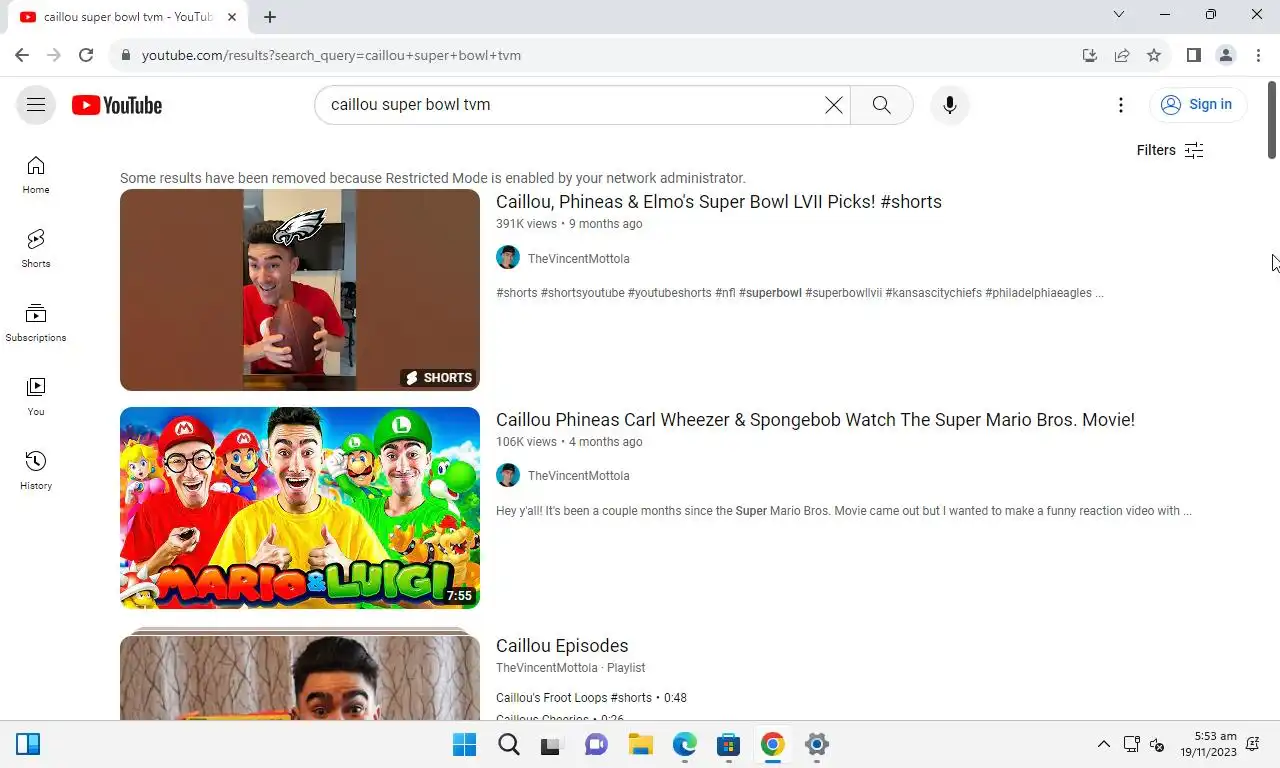
Task: Open Task View from the taskbar
Action: (x=552, y=744)
